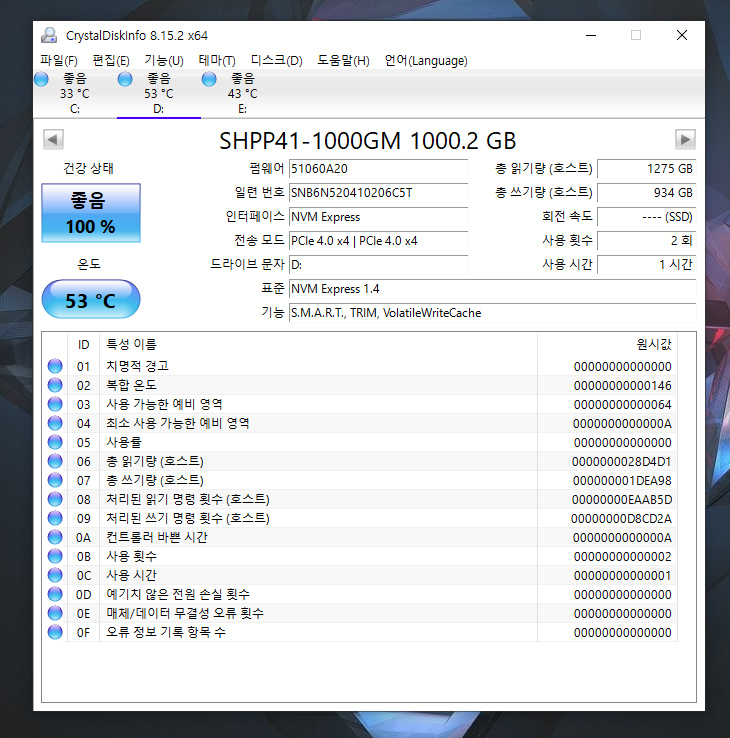Click the SHPP41-1000GM 1000.2 GB disk title
Screen dimensions: 730x738
368,140
